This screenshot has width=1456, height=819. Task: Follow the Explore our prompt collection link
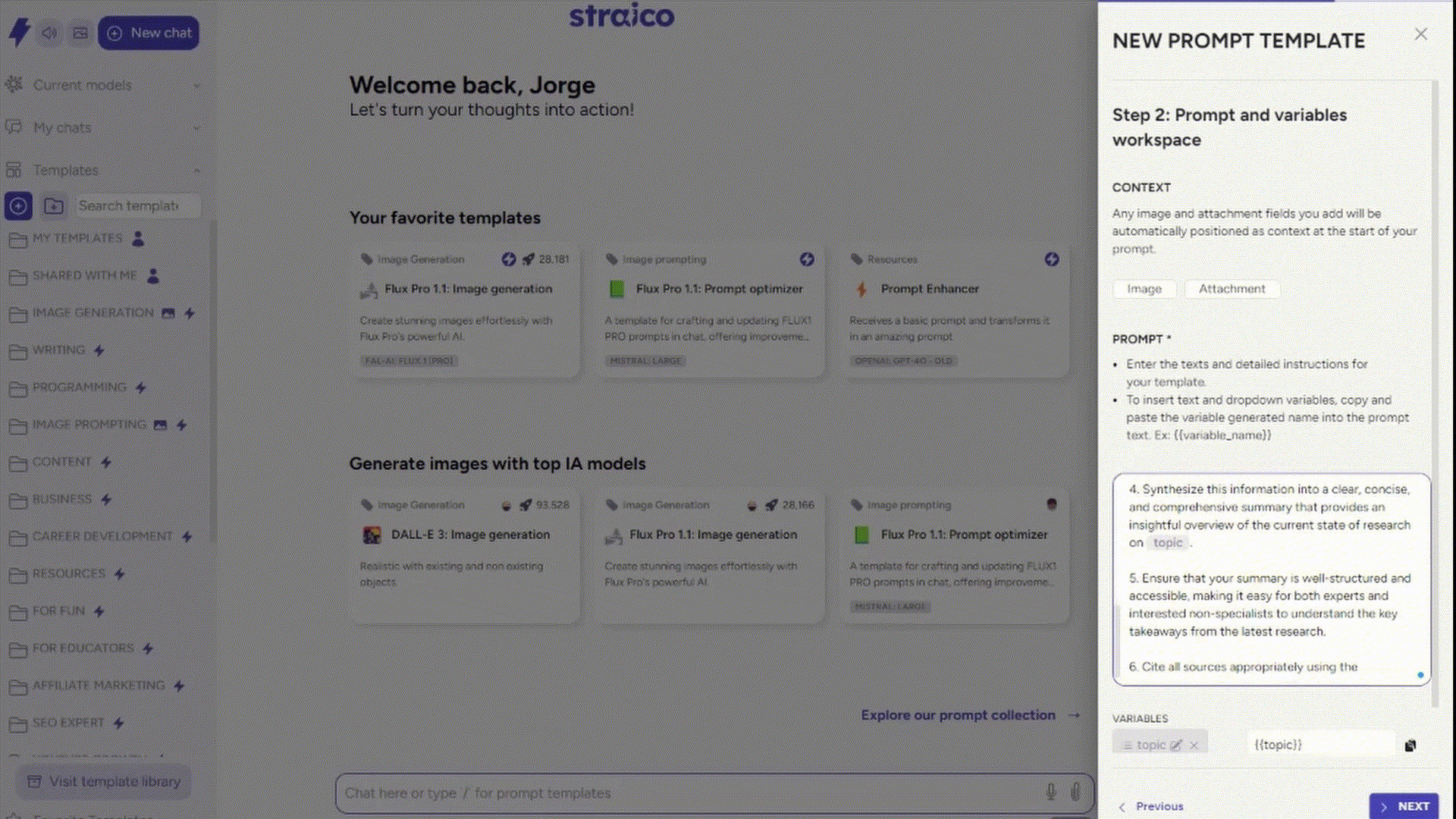(970, 715)
